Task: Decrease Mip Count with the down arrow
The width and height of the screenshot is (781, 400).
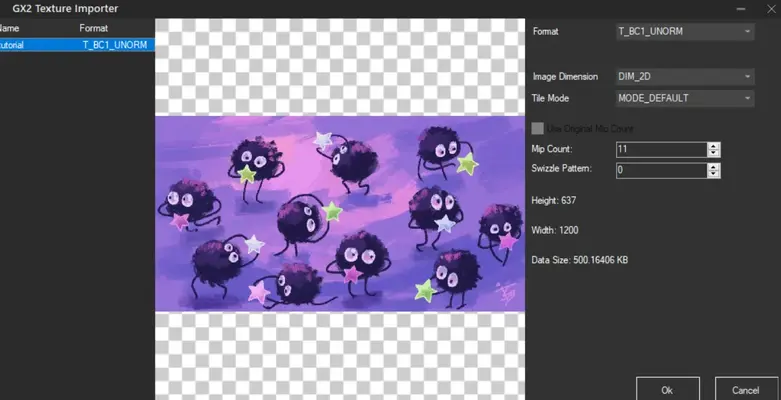Action: click(x=713, y=153)
